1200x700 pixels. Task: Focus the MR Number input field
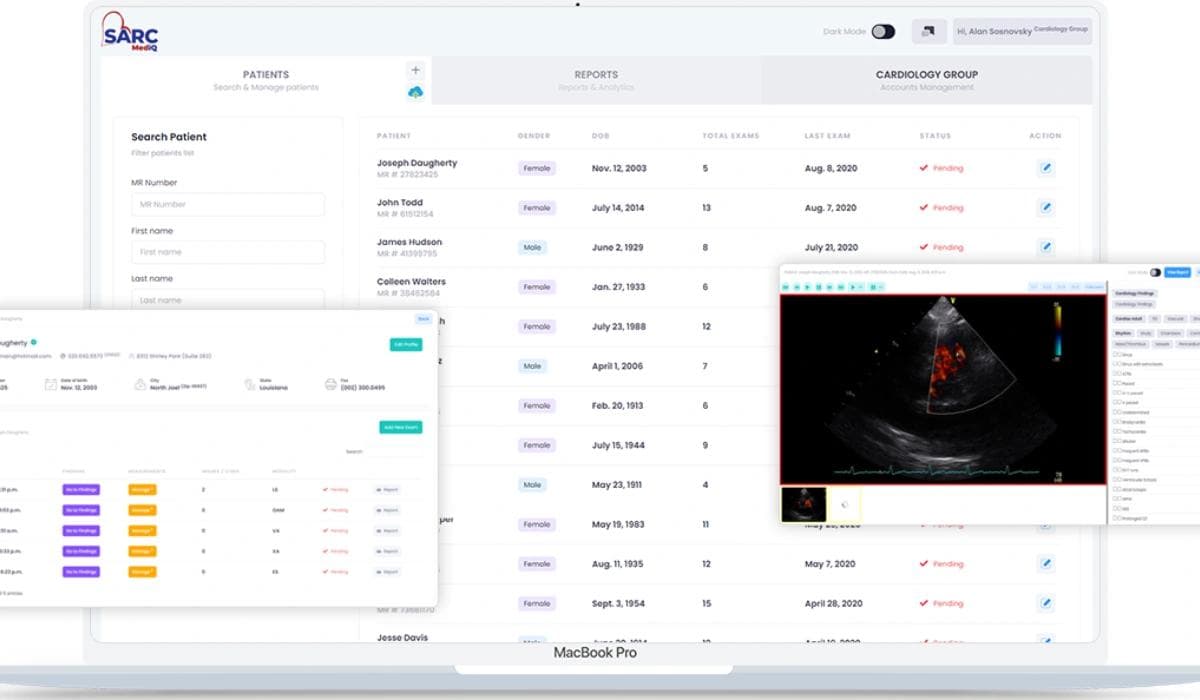tap(228, 204)
